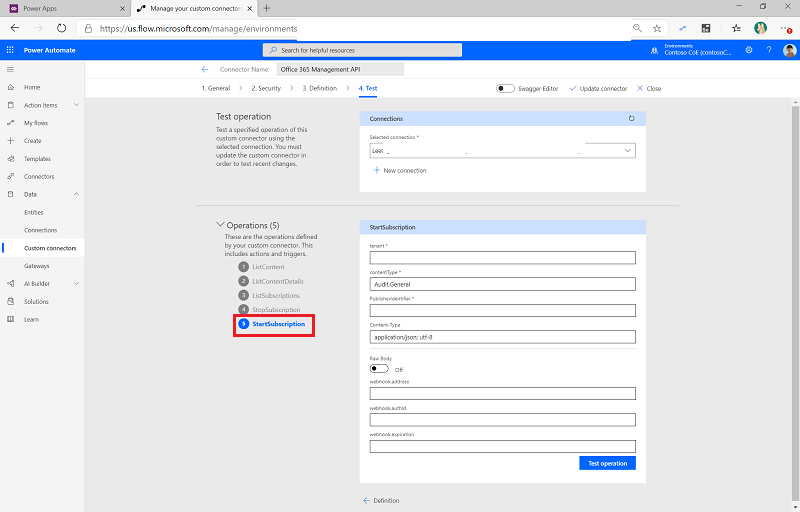Open the user account avatar in header

click(790, 50)
